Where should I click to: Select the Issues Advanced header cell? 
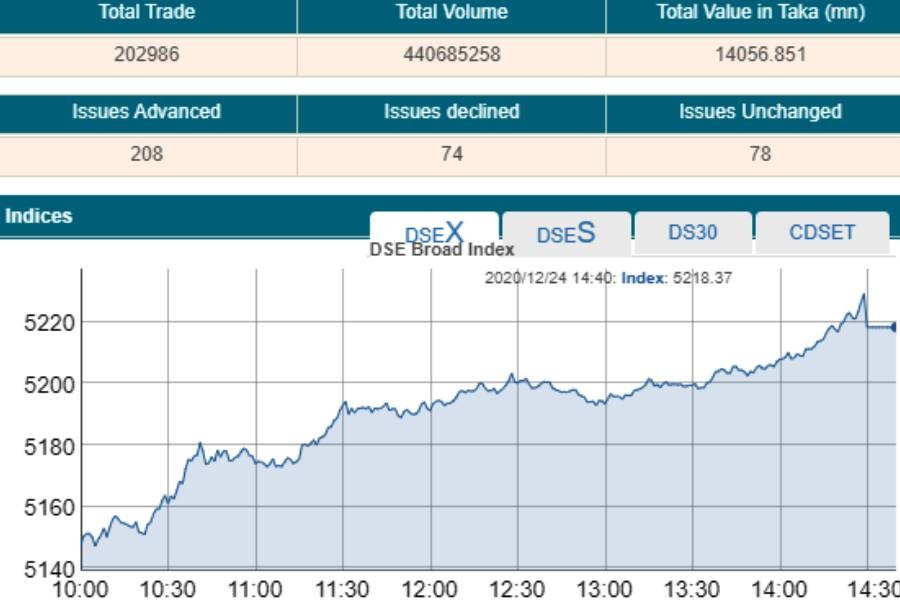click(147, 112)
